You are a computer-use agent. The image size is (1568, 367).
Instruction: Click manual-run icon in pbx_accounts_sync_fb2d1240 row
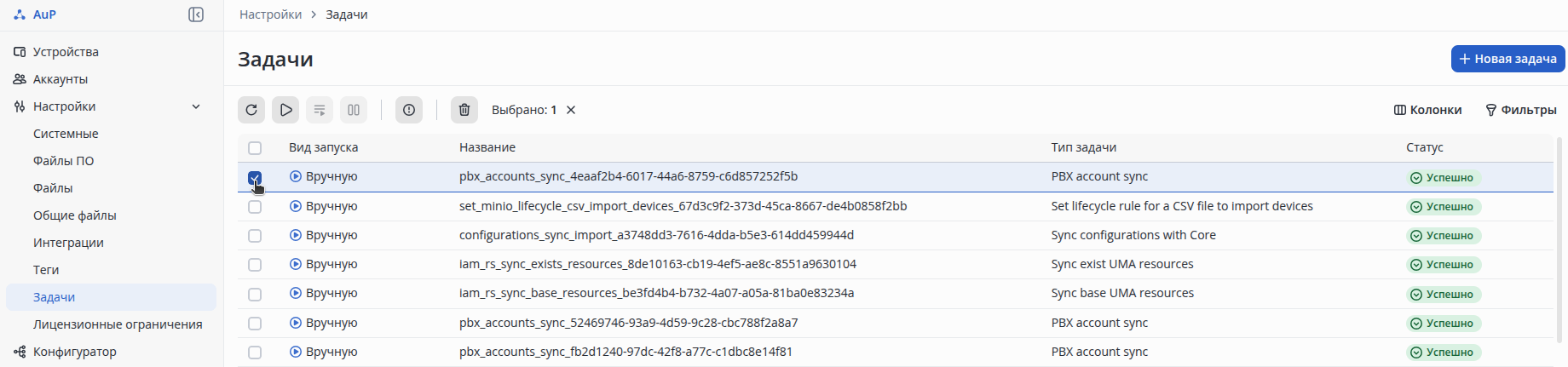coord(296,352)
